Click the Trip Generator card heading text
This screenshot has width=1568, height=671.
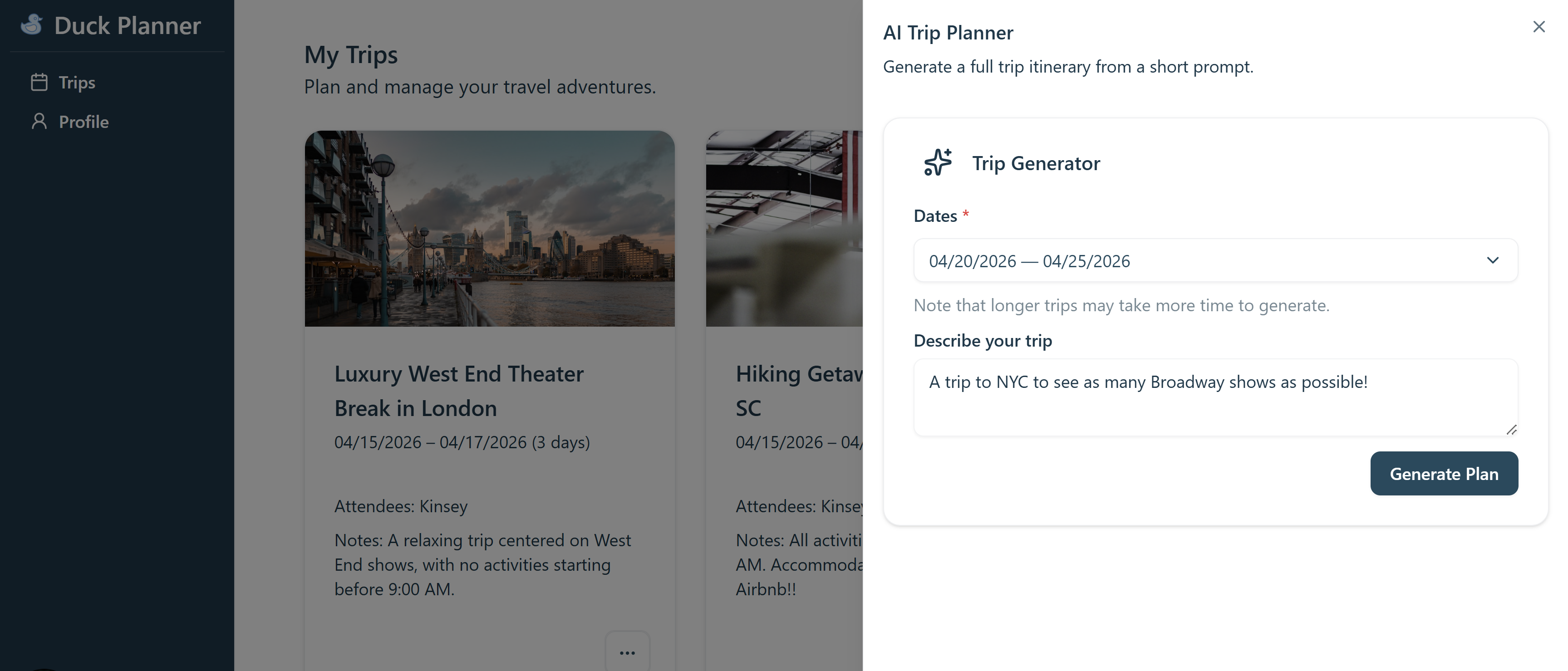1036,163
